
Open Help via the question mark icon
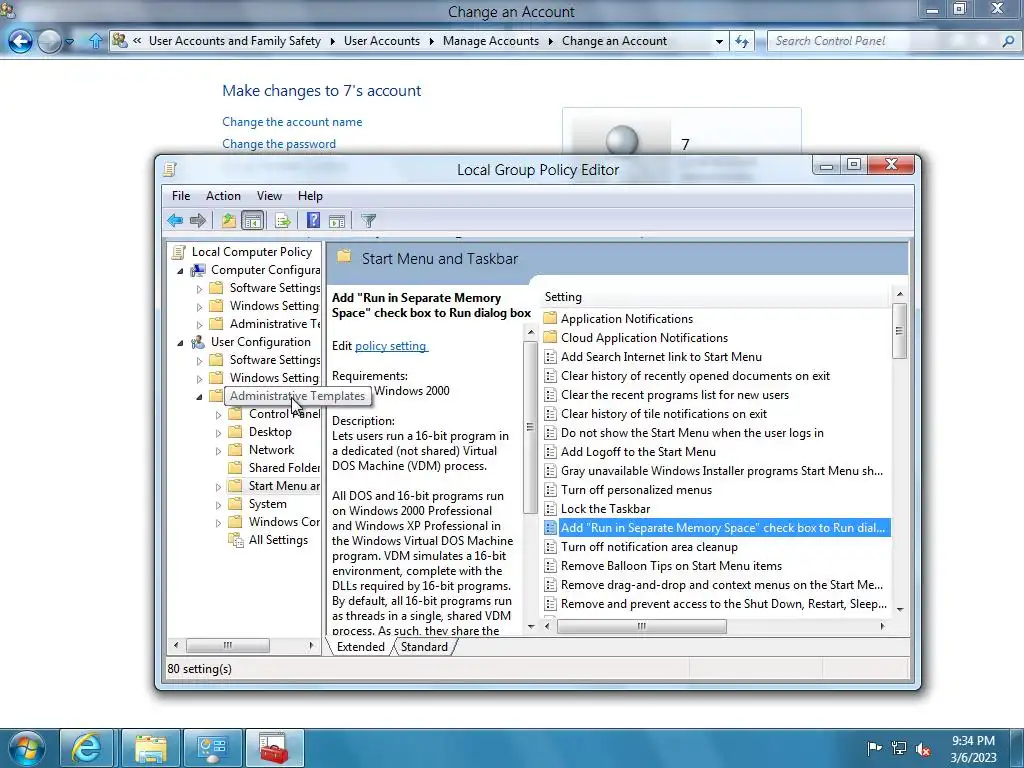tap(313, 221)
